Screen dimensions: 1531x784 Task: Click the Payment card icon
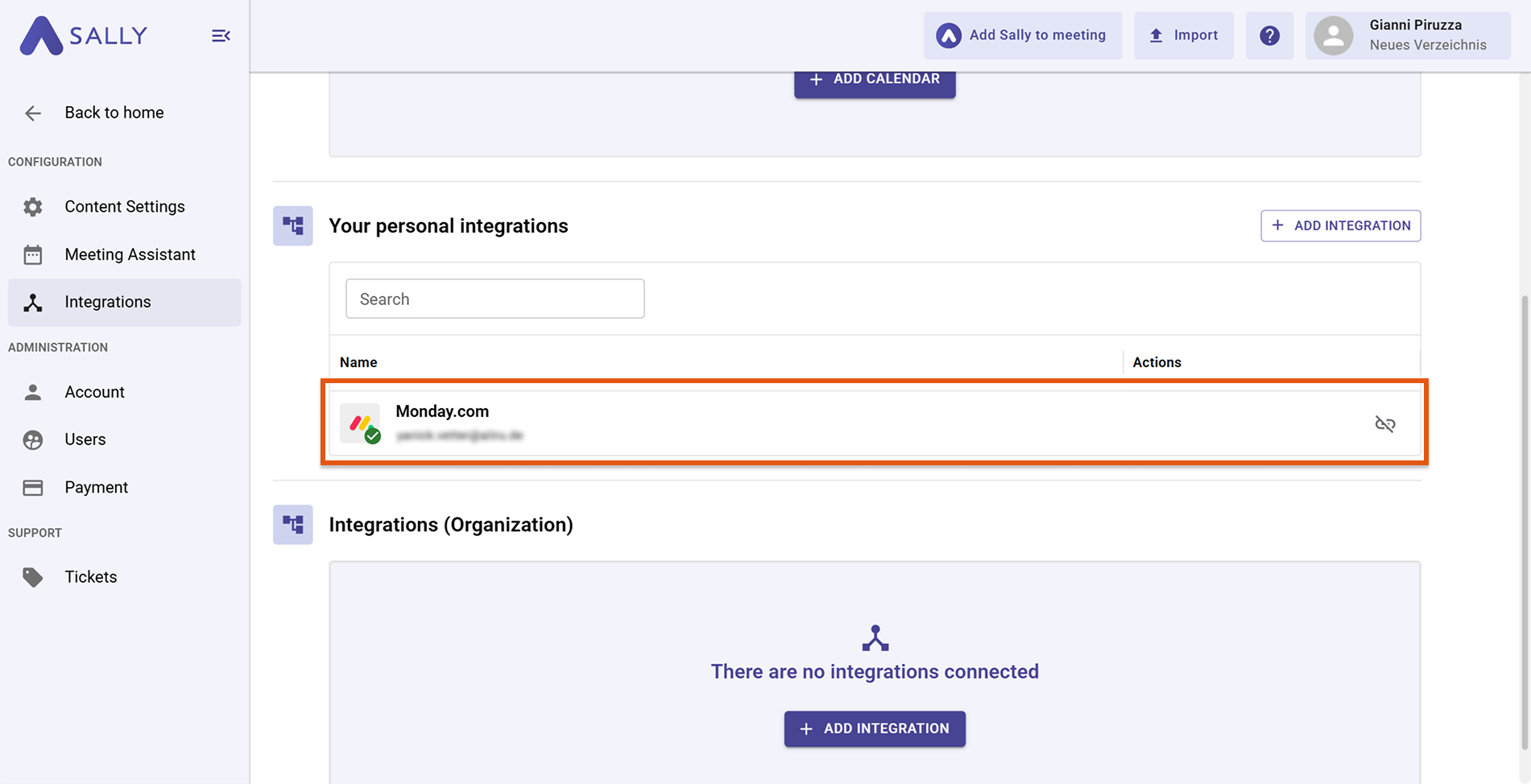tap(33, 488)
